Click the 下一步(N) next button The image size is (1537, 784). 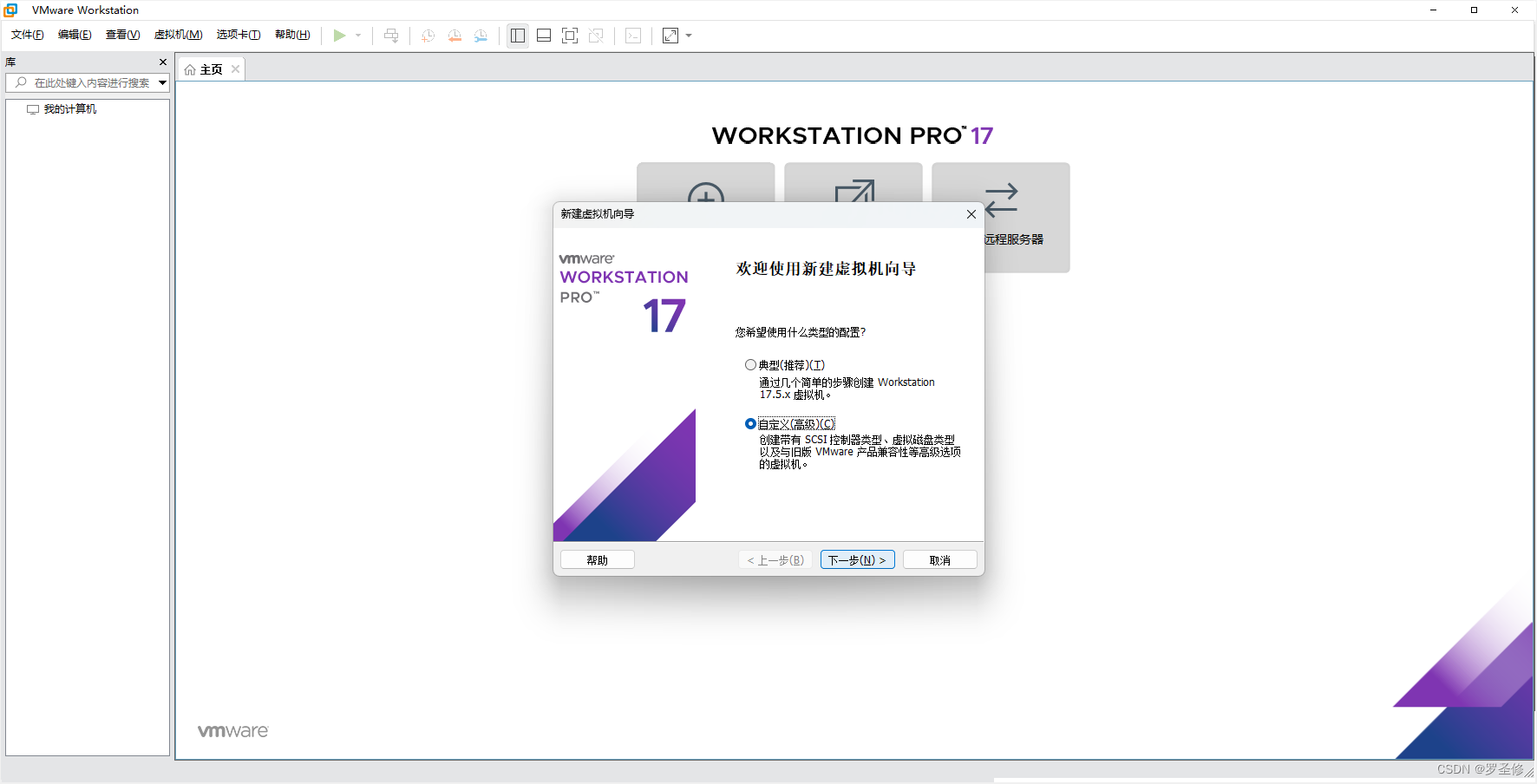coord(857,560)
